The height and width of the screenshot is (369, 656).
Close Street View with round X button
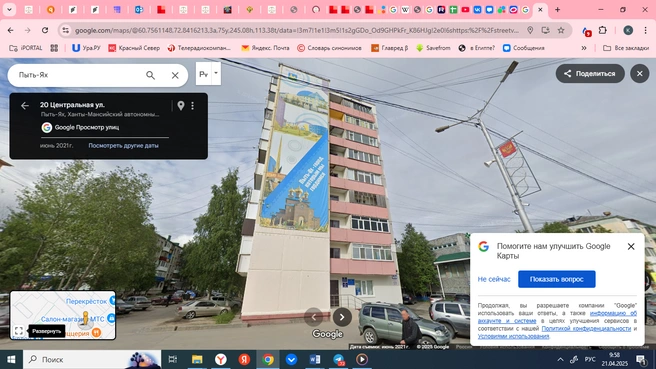(x=640, y=74)
